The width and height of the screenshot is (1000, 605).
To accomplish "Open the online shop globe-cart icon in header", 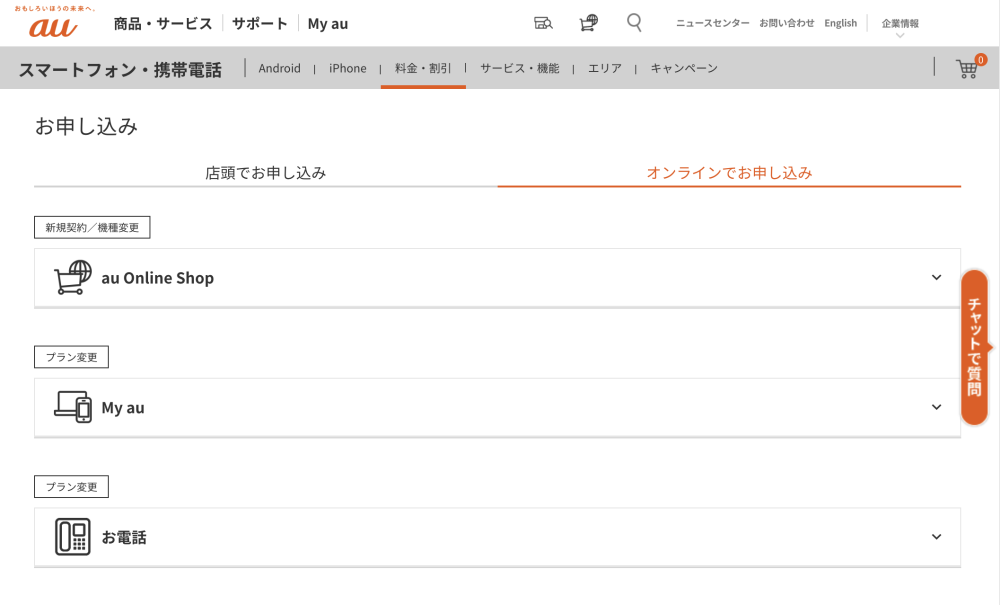I will [589, 23].
